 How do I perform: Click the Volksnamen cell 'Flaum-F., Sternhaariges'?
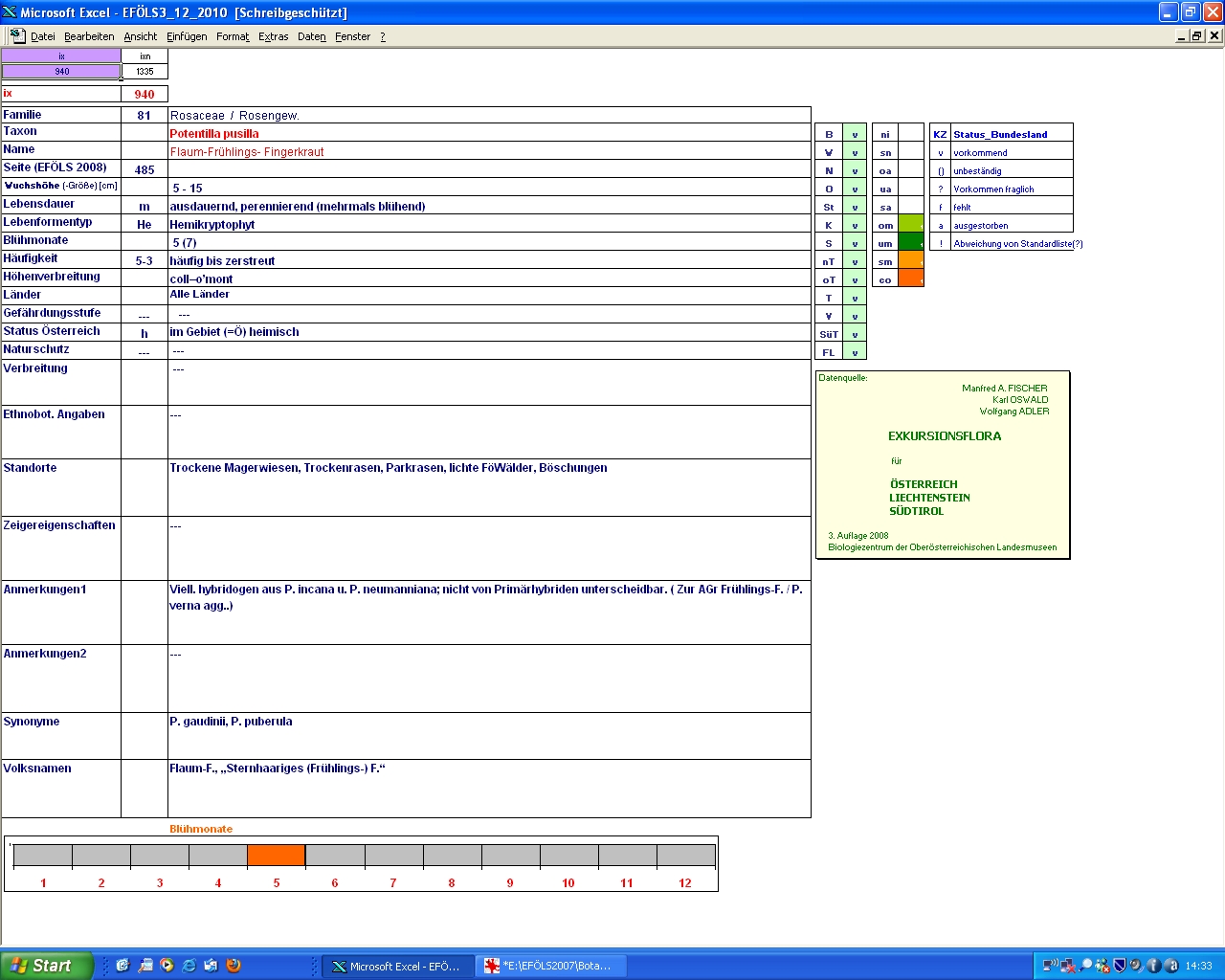[x=489, y=789]
